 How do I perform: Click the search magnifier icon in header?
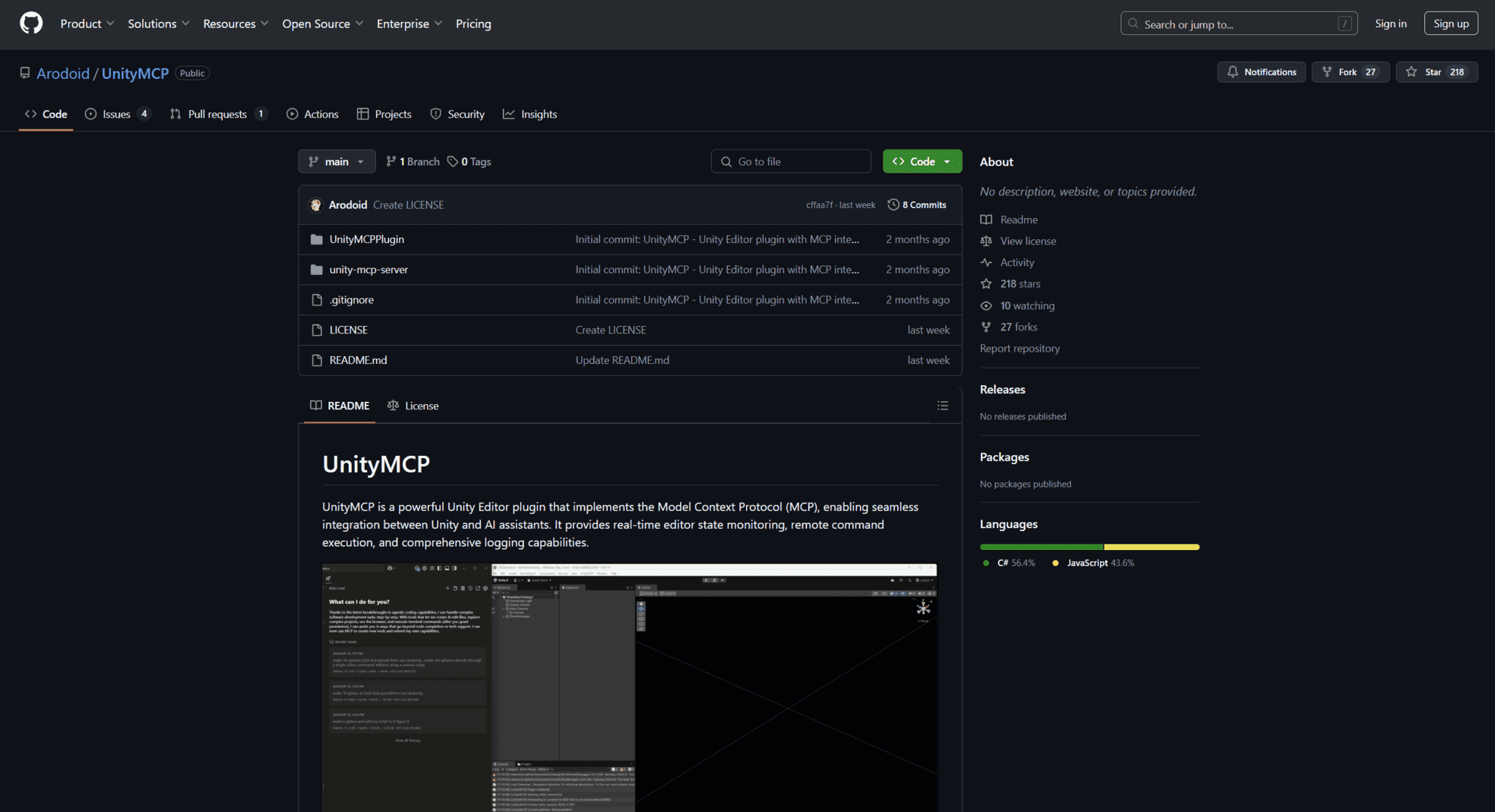1133,23
